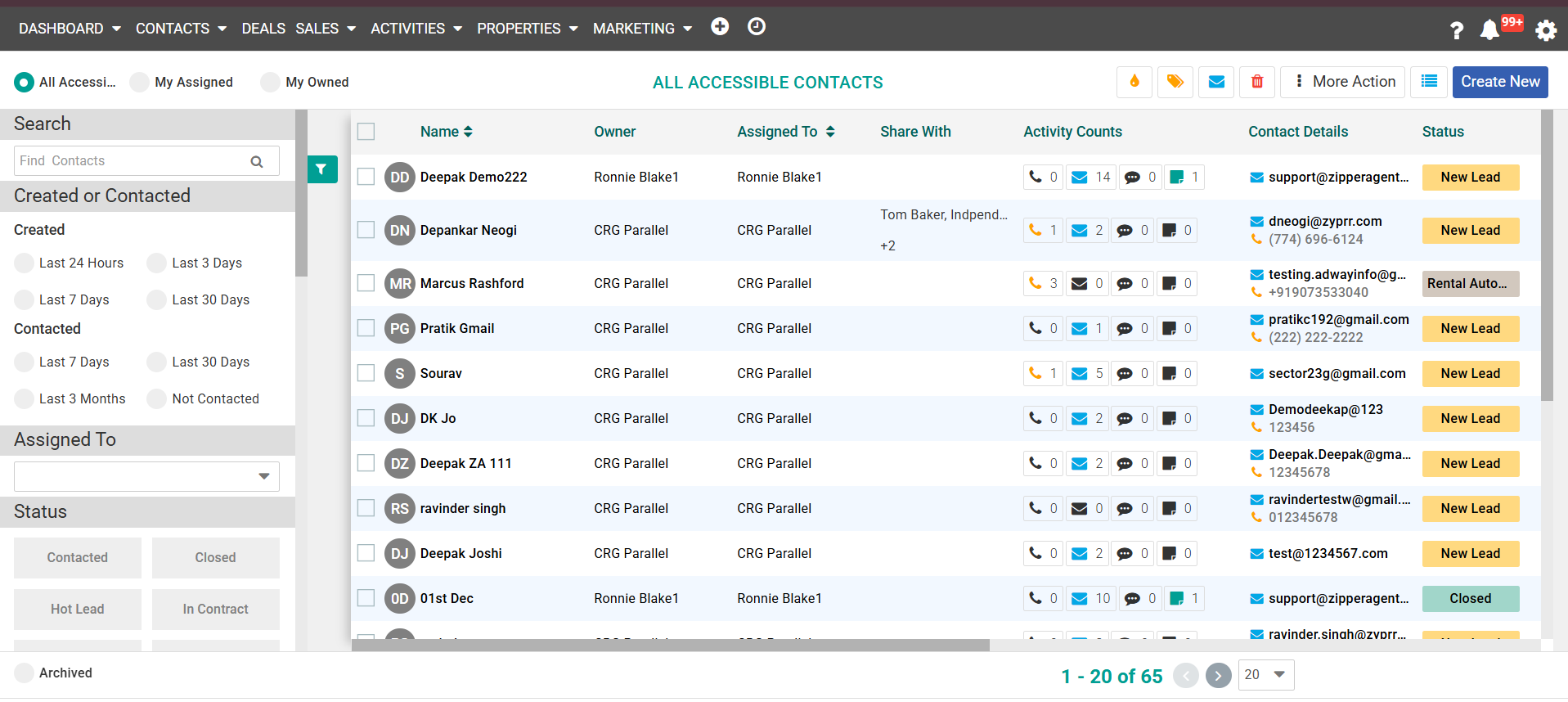Click the flame hot lead icon

pos(1134,82)
